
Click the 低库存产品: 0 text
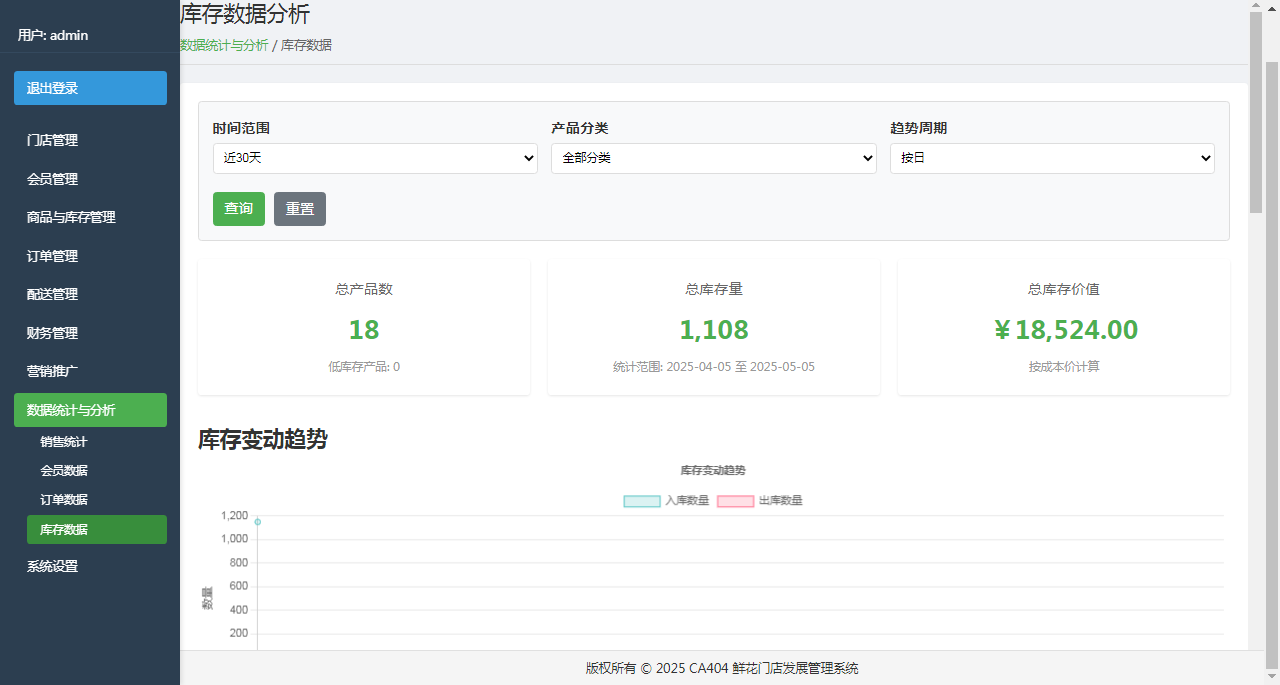pyautogui.click(x=364, y=367)
